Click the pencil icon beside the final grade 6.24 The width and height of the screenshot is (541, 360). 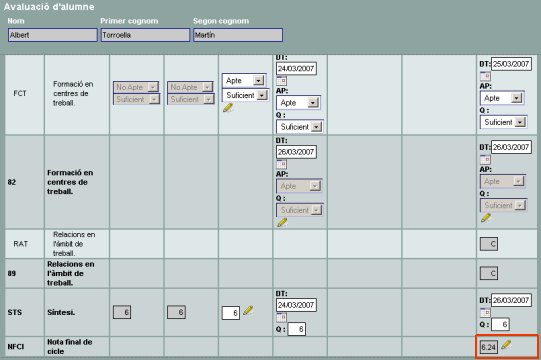coord(506,344)
